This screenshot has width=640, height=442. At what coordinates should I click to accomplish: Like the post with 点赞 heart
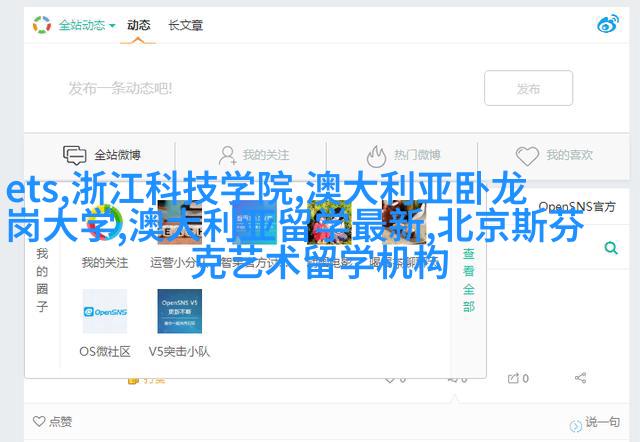point(52,421)
